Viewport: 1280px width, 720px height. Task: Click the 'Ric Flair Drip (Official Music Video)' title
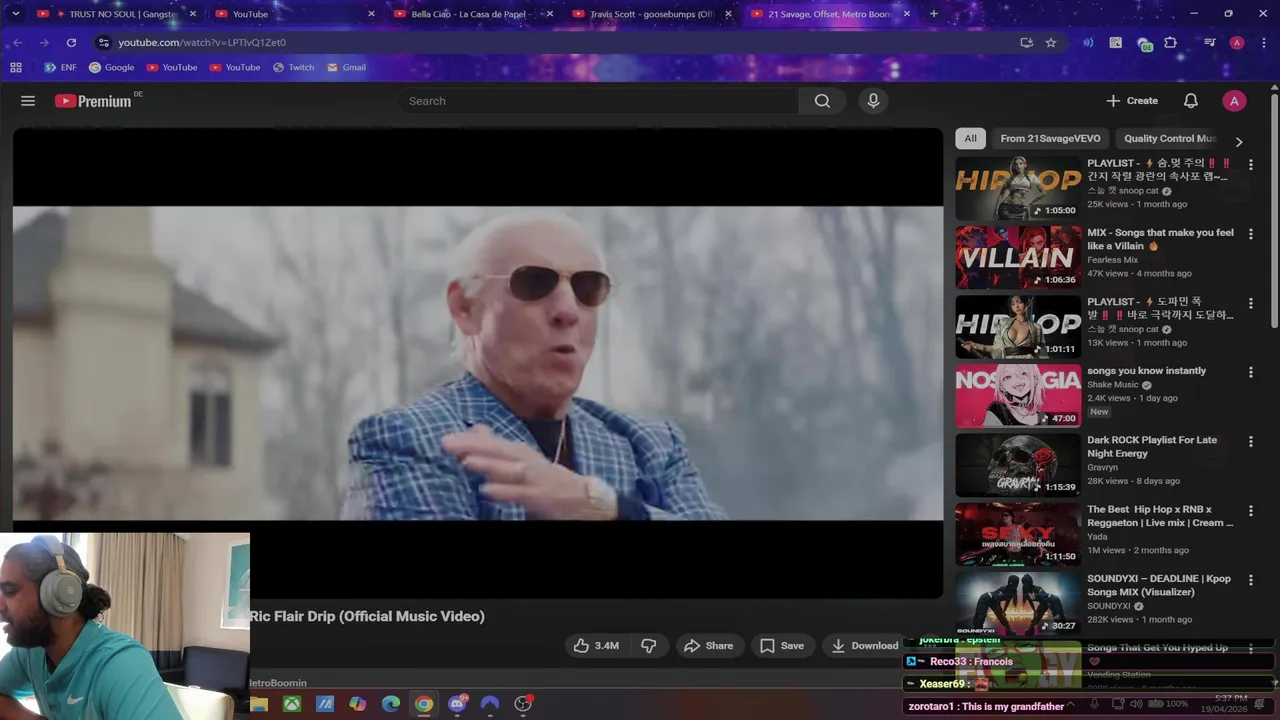tap(367, 616)
